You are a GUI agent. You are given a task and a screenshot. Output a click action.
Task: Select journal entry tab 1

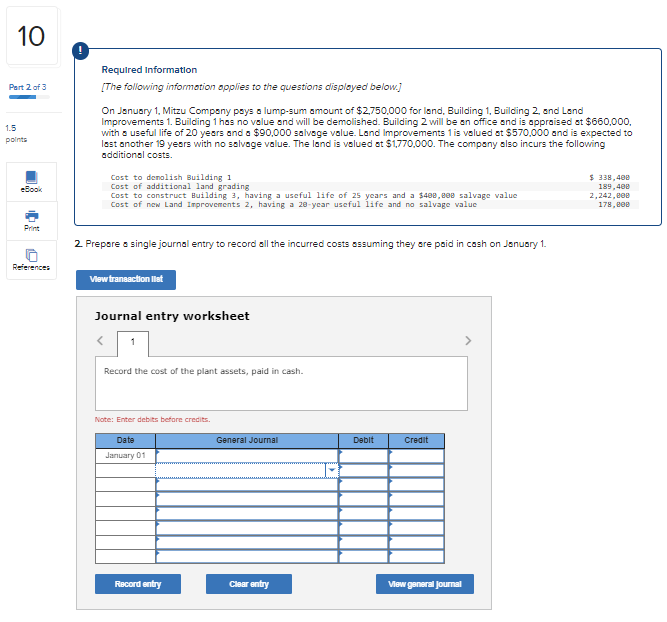[x=133, y=342]
